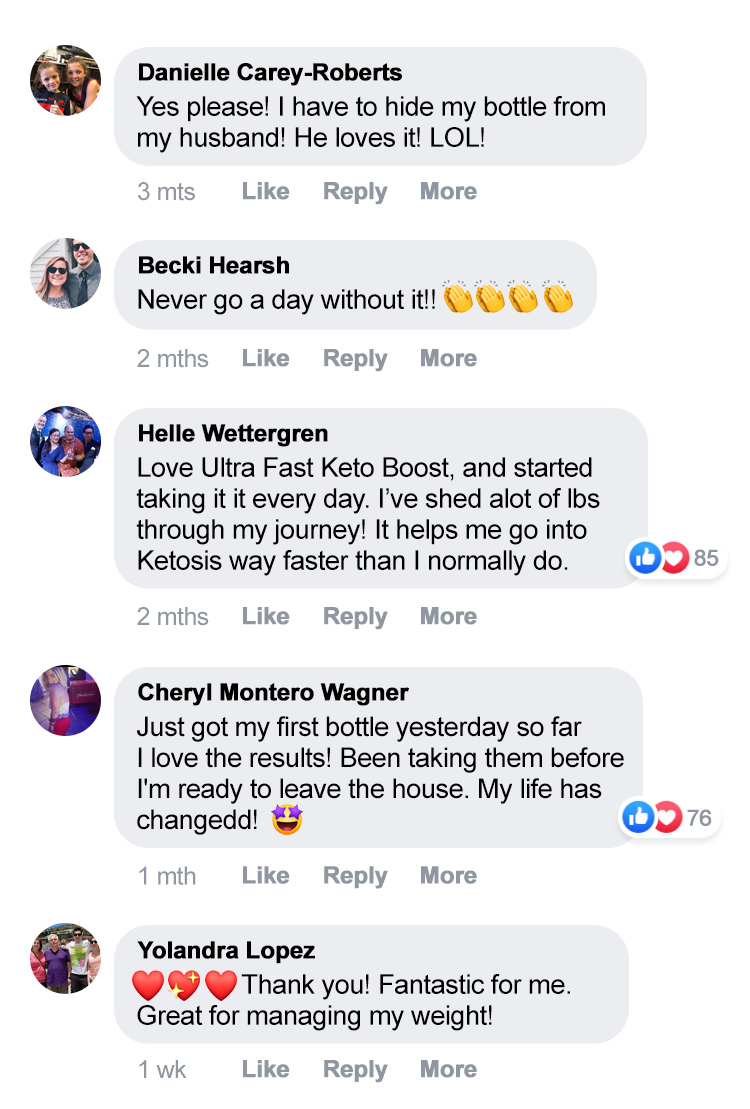Open More options on Yolandra Lopez's comment
The width and height of the screenshot is (750, 1109).
[x=449, y=1069]
